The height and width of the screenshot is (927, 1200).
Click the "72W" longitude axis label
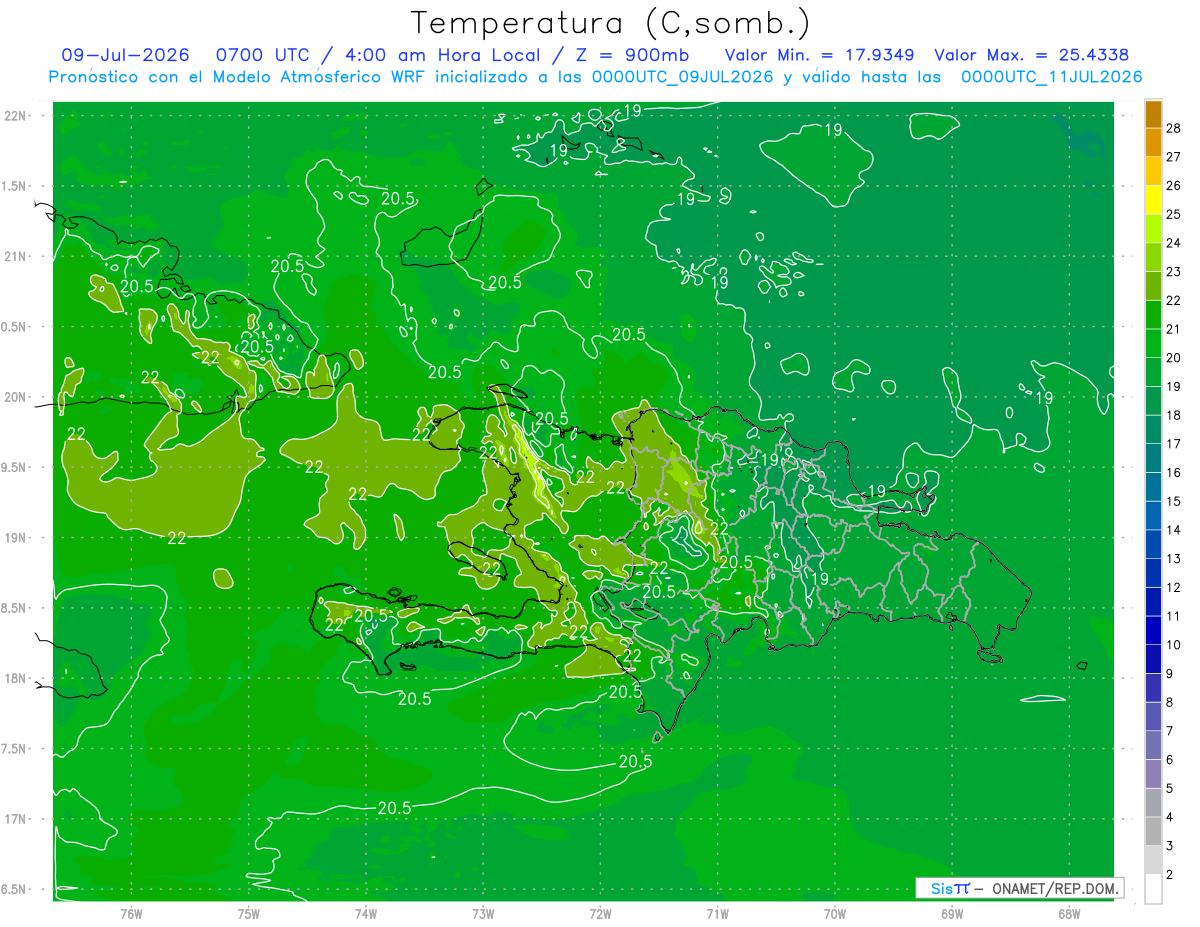[600, 913]
